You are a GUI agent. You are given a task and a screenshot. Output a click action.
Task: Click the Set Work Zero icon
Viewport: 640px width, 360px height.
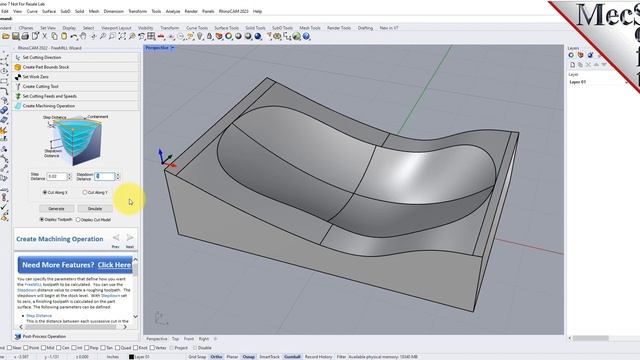point(18,77)
